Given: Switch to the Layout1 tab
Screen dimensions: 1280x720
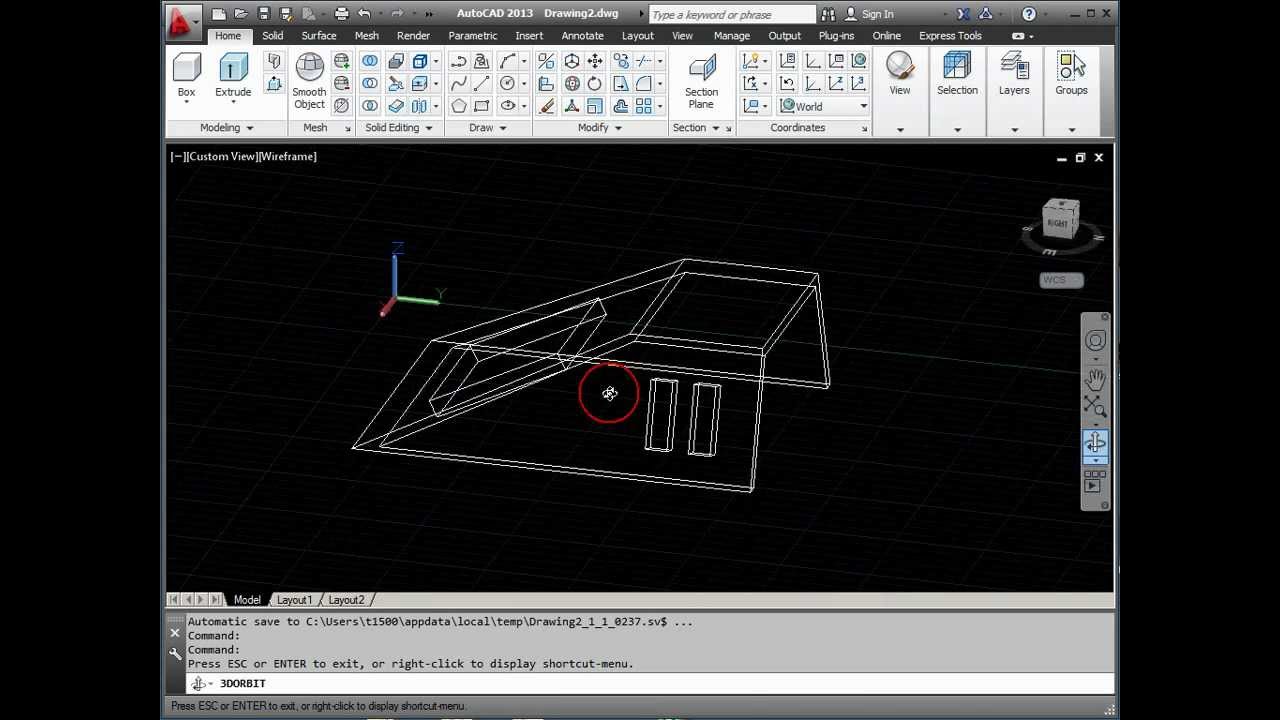Looking at the screenshot, I should tap(294, 600).
